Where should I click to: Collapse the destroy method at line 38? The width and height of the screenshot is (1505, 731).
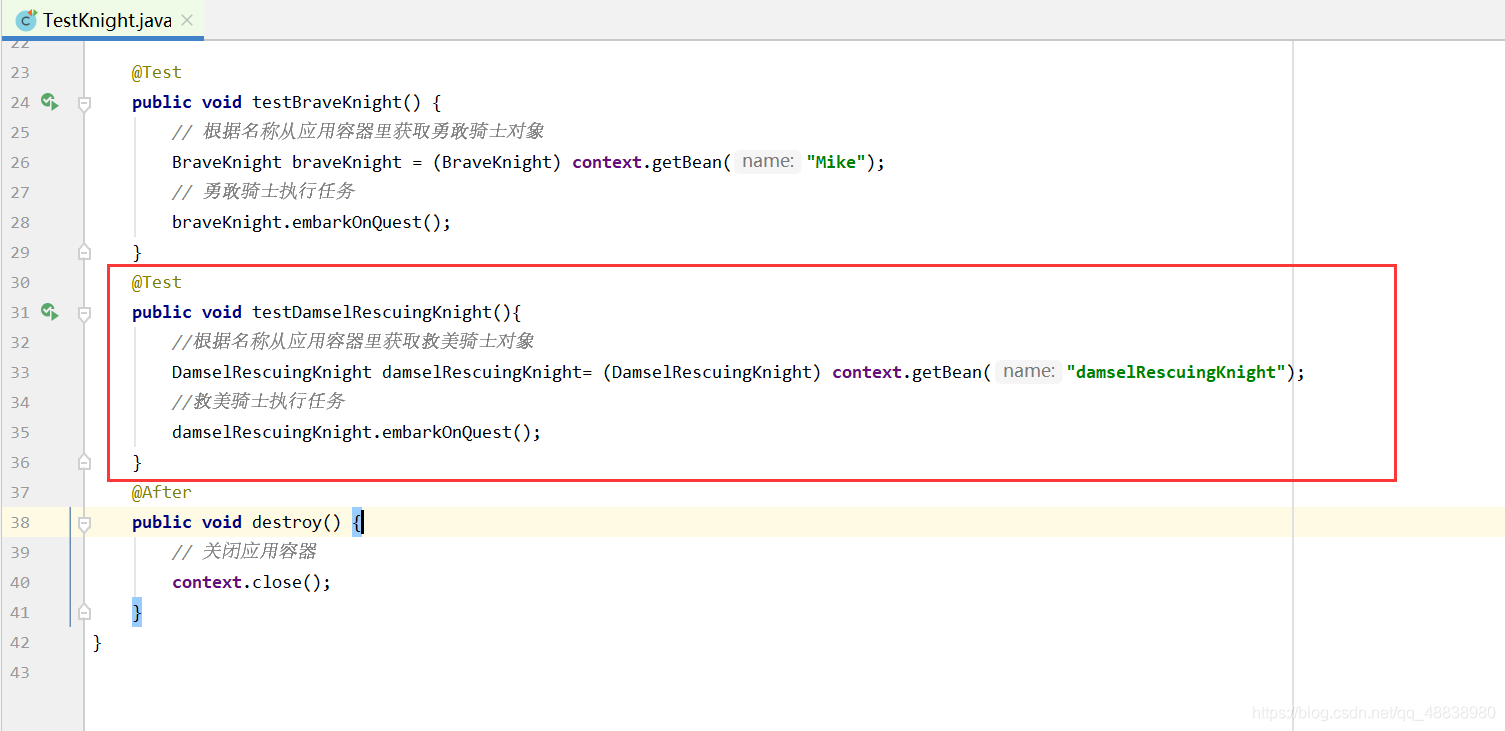[84, 522]
